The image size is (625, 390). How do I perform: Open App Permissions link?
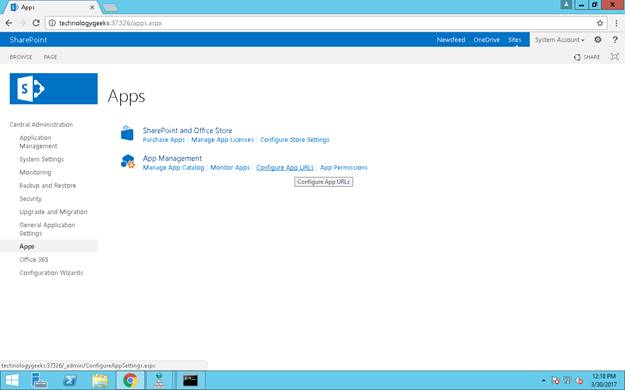point(344,167)
